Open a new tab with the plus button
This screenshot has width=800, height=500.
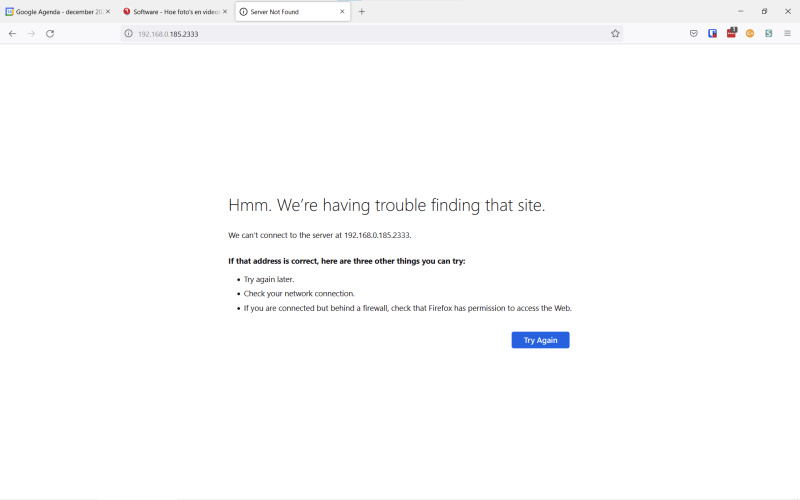click(x=362, y=11)
